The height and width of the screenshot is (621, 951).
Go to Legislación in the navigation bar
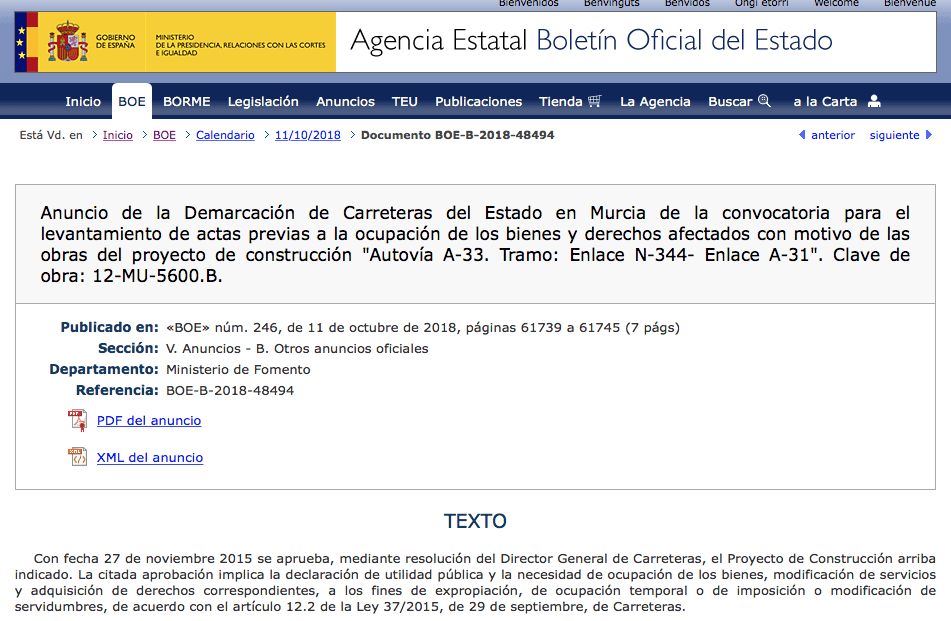tap(263, 101)
